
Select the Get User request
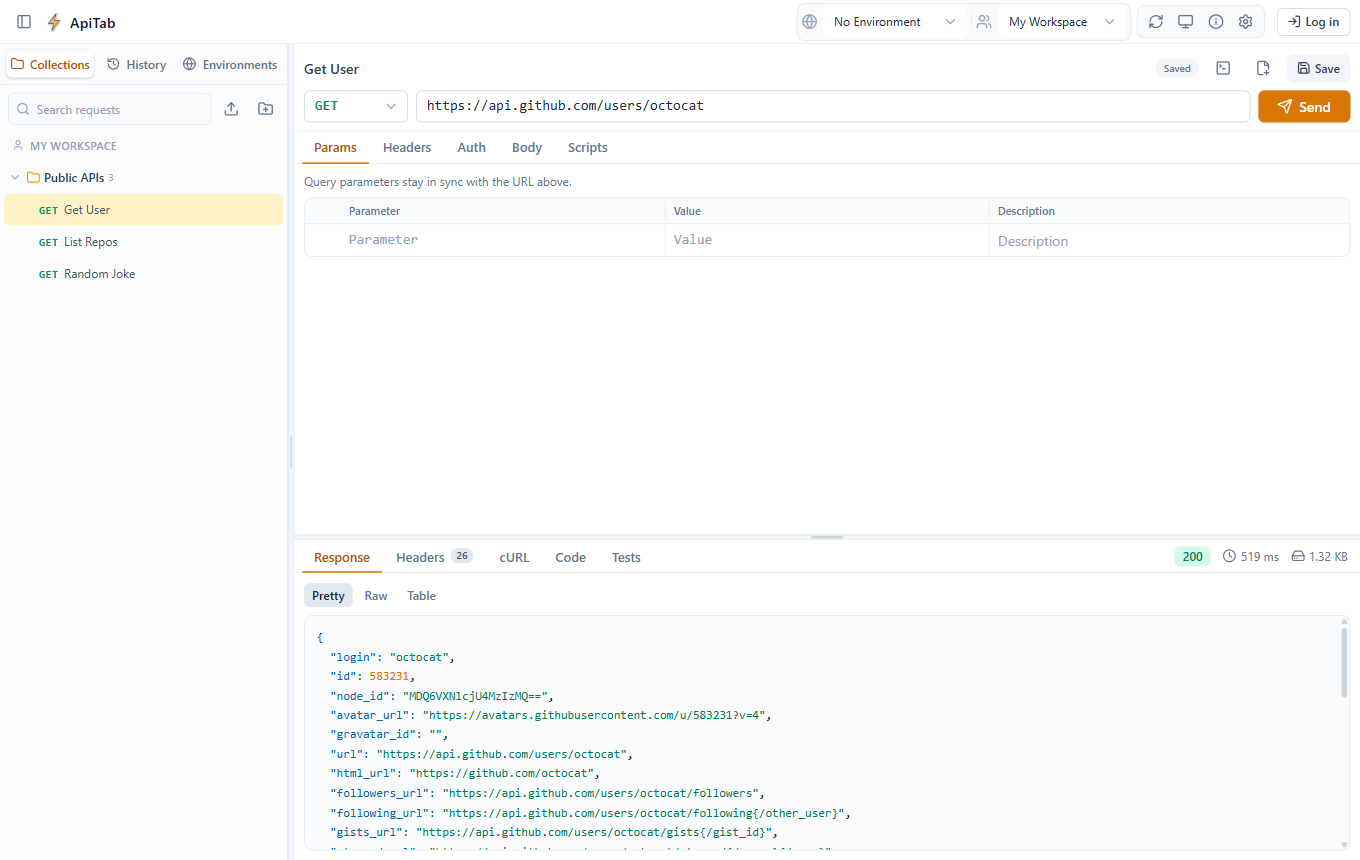pos(143,210)
